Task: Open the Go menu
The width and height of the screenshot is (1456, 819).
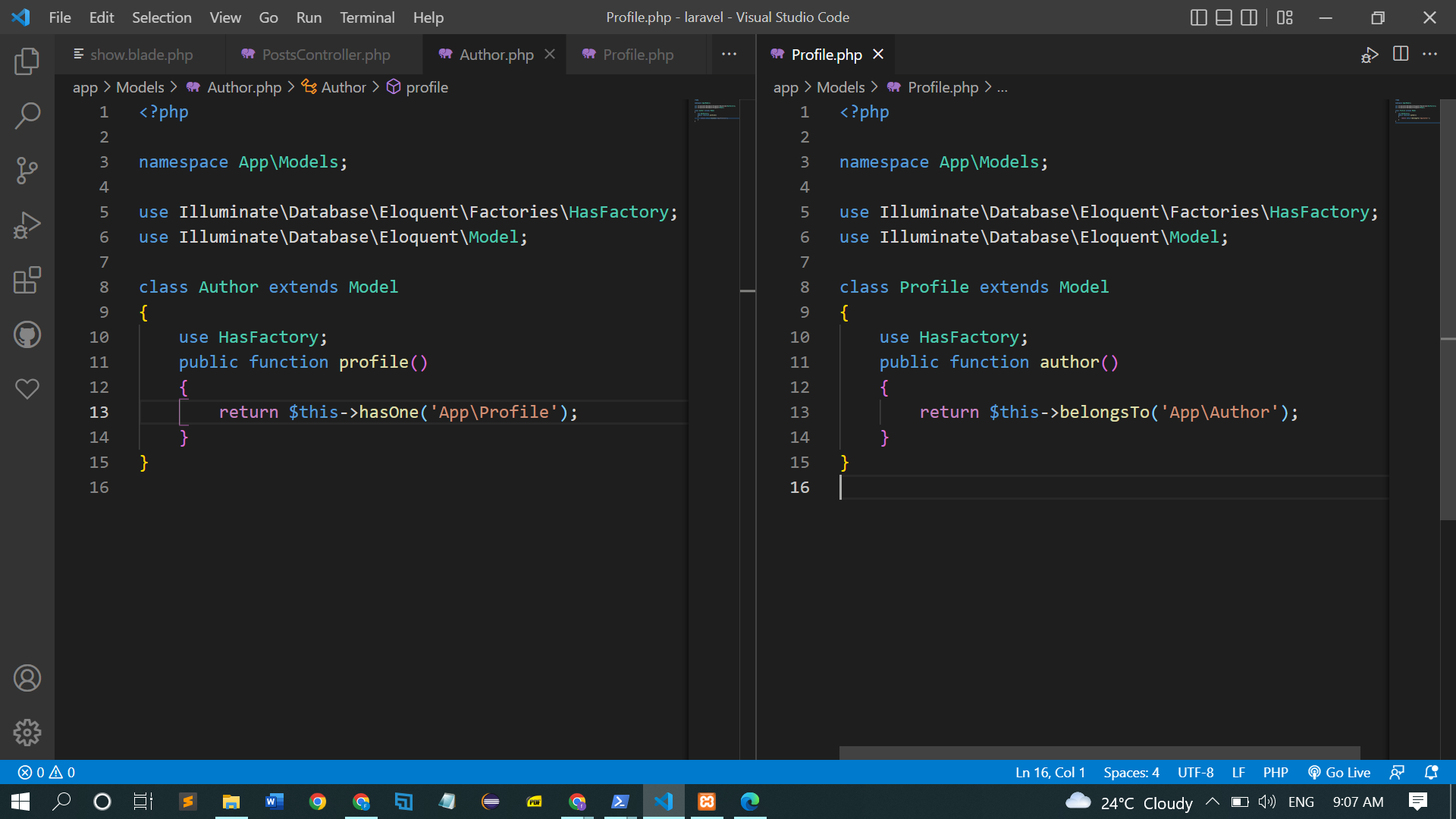Action: pos(268,17)
